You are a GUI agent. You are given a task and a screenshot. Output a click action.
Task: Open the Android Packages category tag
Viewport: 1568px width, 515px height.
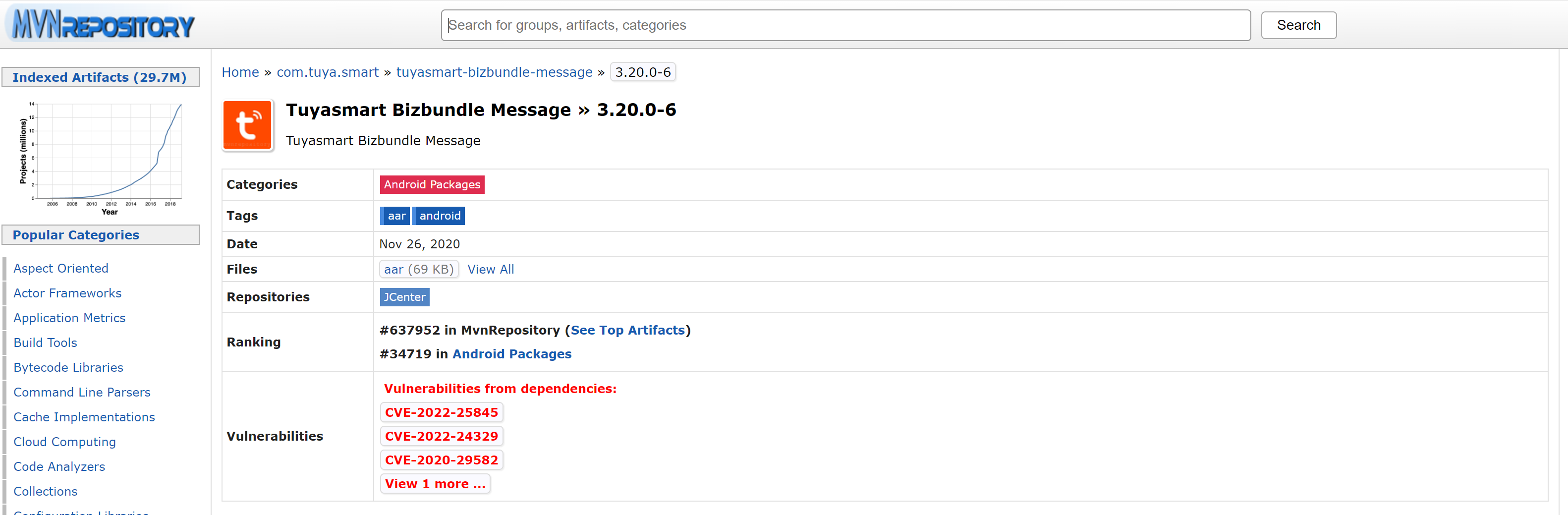432,184
